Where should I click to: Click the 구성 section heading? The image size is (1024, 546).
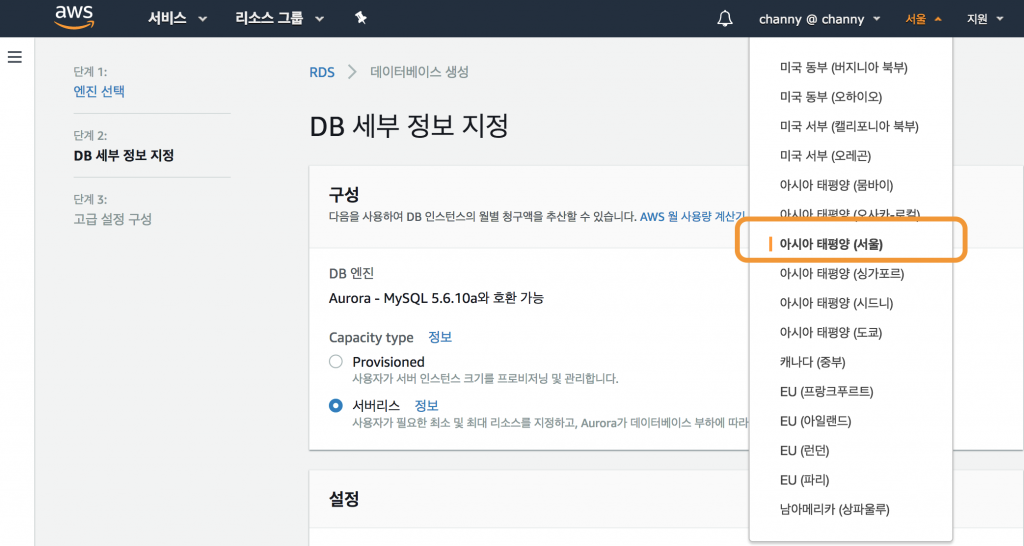[344, 195]
